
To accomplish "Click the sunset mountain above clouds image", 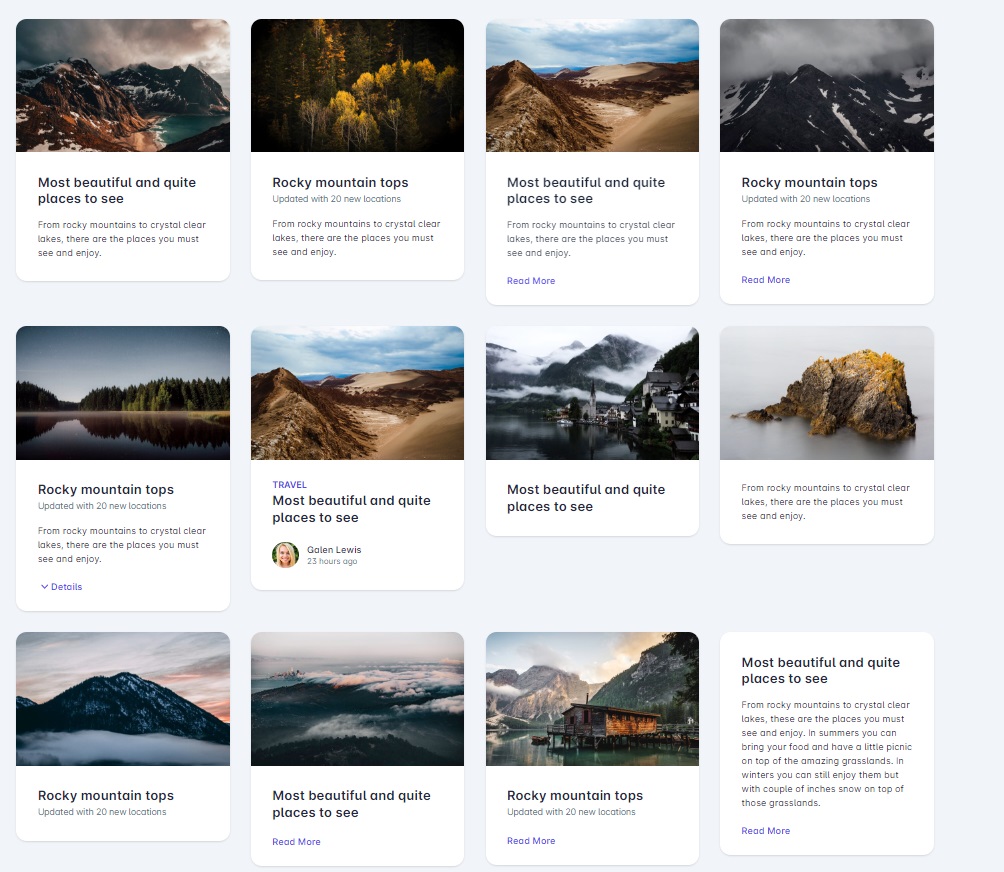I will [x=123, y=699].
